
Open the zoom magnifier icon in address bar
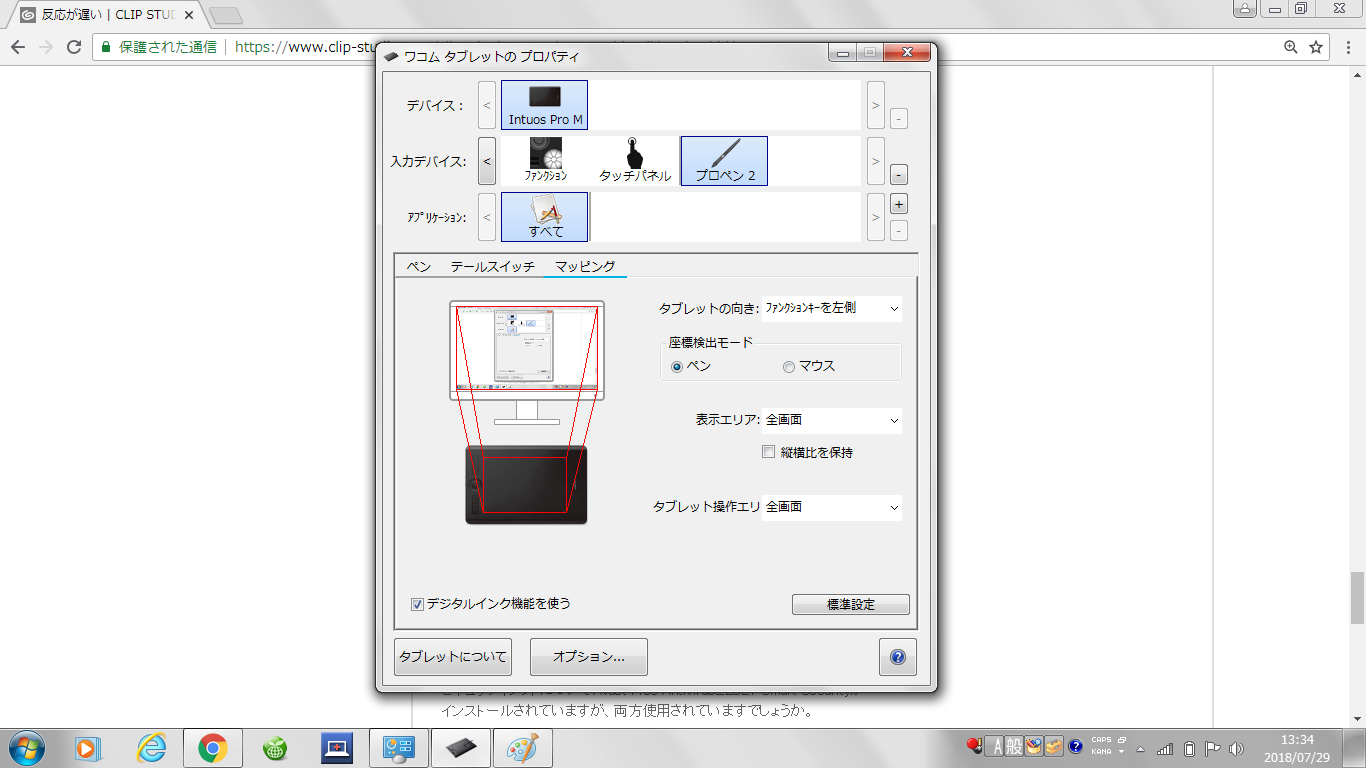[x=1290, y=47]
